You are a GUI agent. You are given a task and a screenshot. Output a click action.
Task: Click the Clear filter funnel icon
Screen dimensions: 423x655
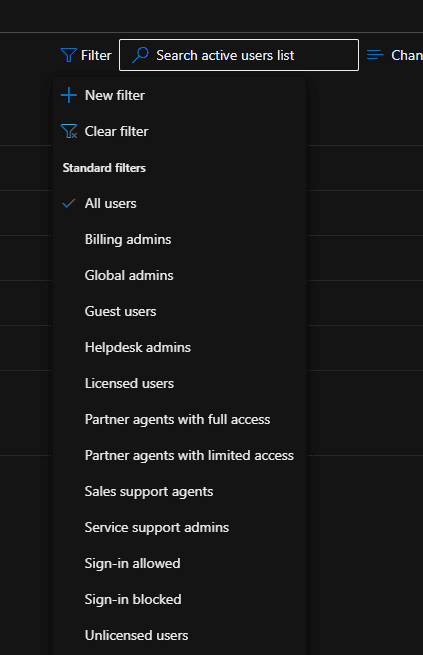point(69,131)
